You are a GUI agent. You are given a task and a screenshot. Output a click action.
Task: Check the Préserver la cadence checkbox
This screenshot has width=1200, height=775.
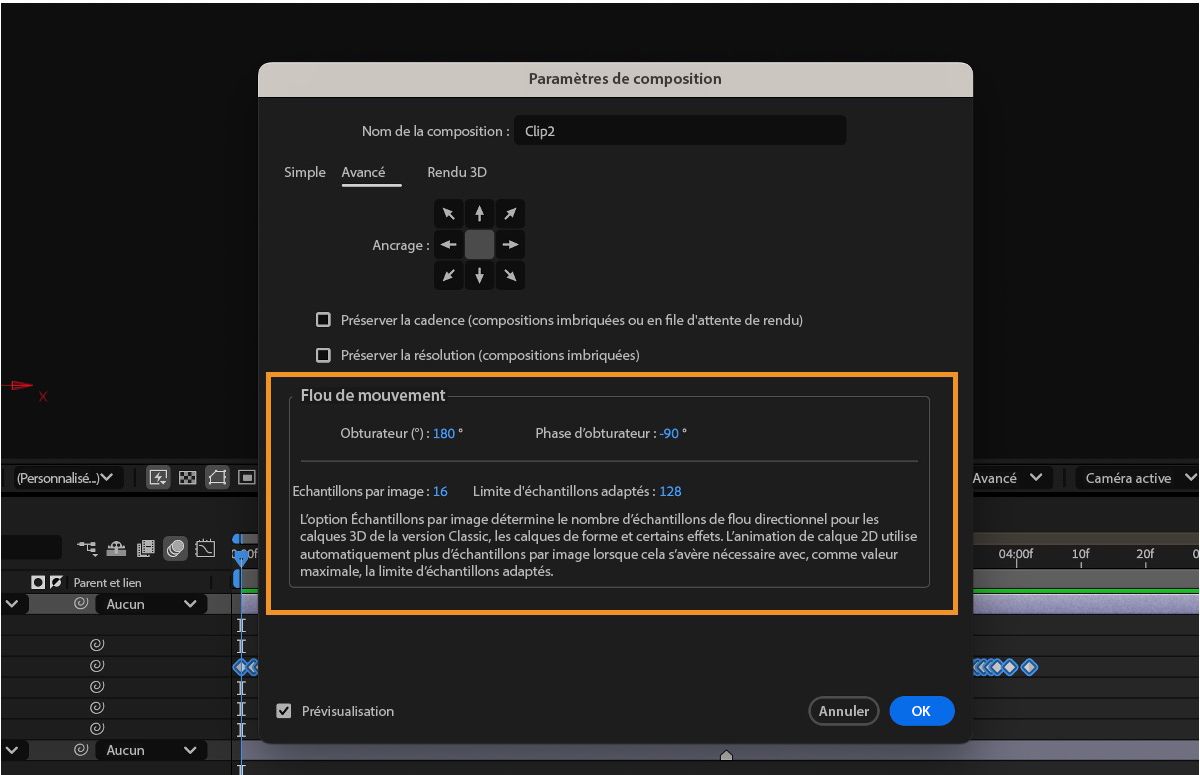[323, 319]
